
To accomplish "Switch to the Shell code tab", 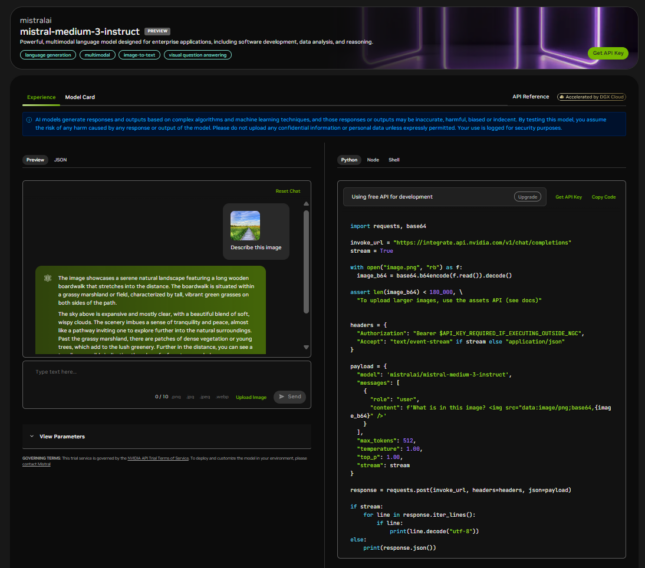I will pyautogui.click(x=394, y=159).
